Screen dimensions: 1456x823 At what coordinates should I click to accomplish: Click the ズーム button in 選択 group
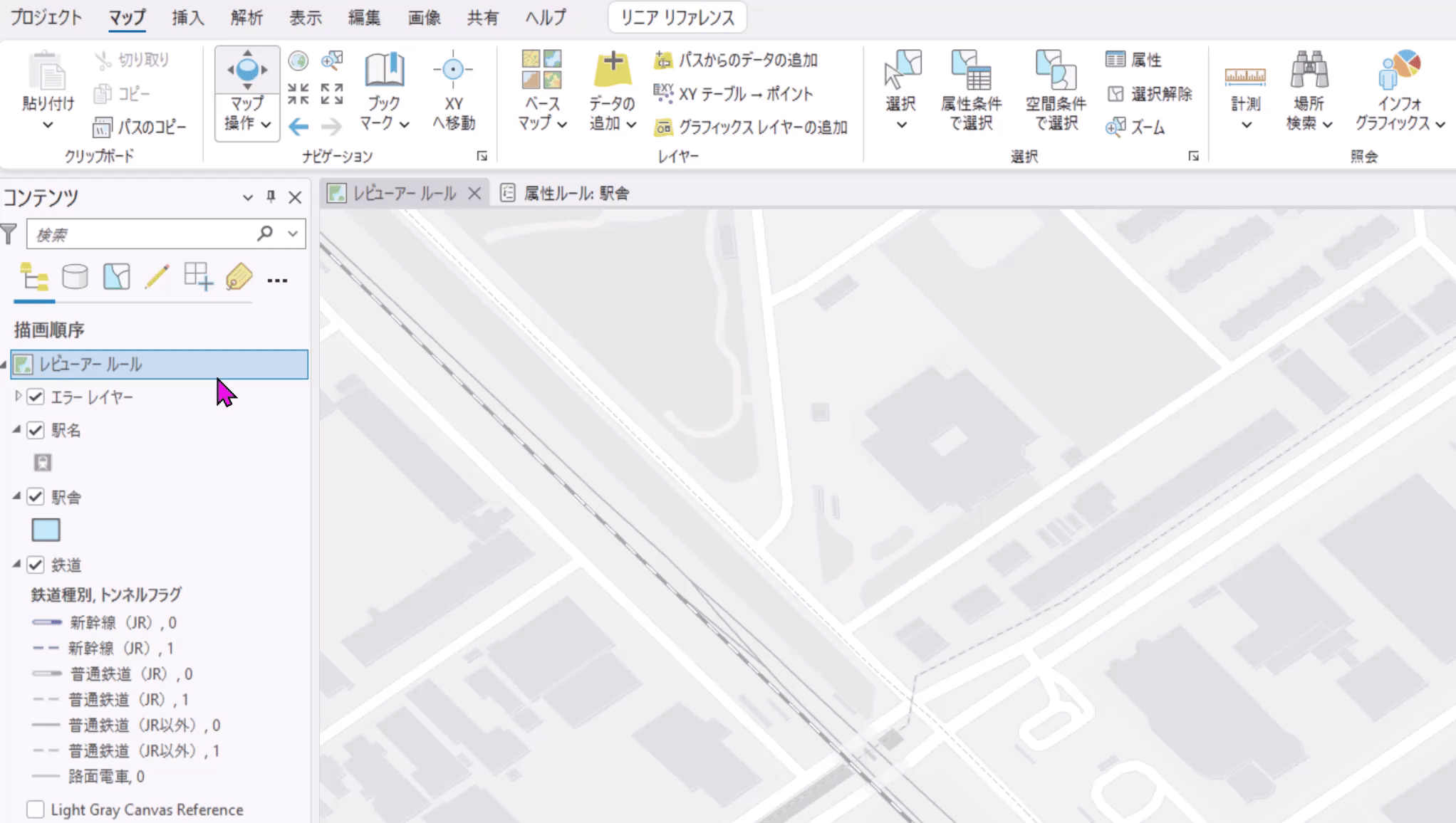tap(1135, 127)
